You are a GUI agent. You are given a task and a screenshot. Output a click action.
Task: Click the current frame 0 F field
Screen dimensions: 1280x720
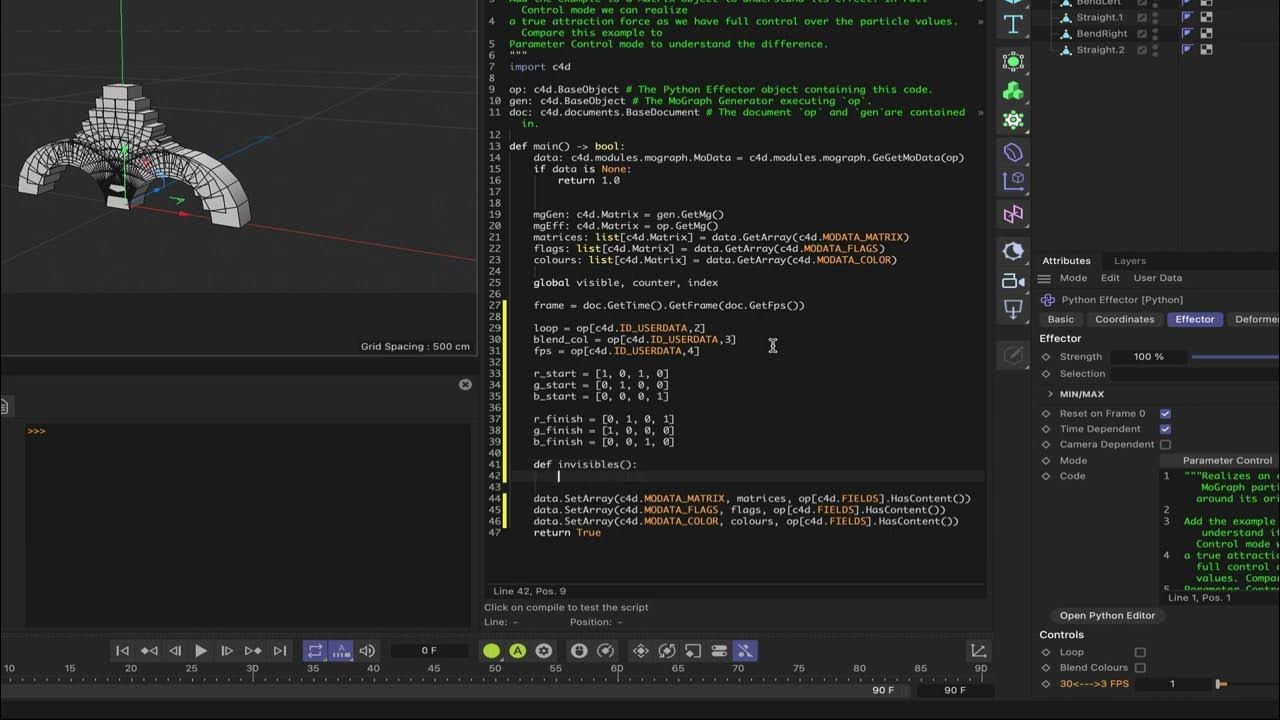(x=429, y=651)
